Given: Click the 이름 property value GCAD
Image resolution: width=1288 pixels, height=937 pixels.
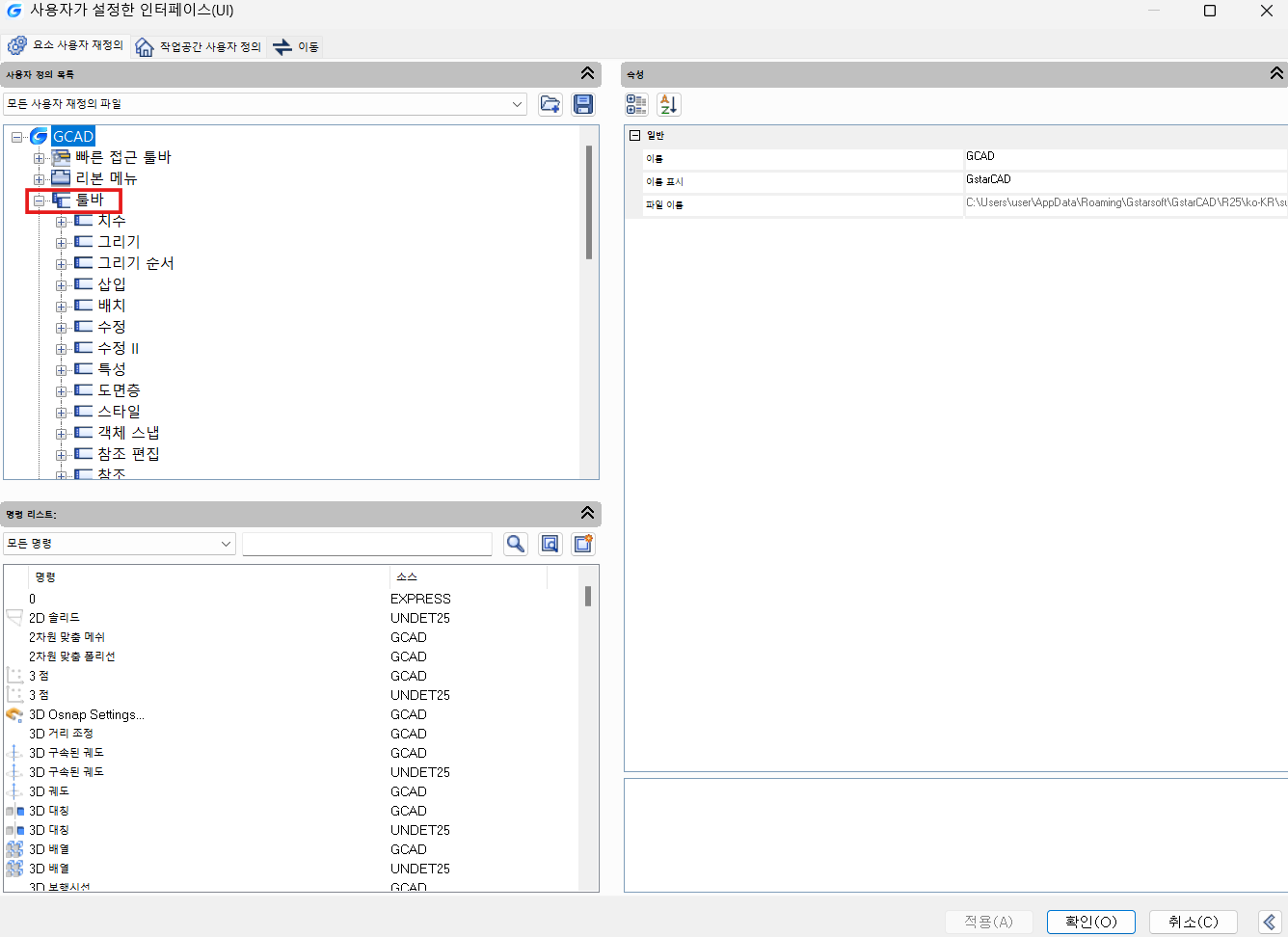Looking at the screenshot, I should pos(1125,157).
